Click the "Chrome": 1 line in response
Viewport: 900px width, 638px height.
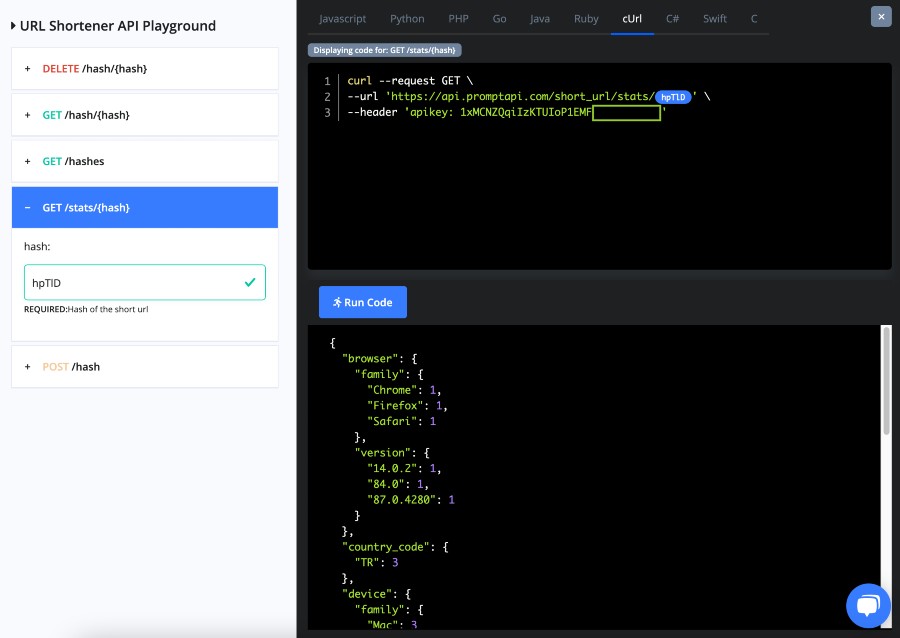coord(404,390)
